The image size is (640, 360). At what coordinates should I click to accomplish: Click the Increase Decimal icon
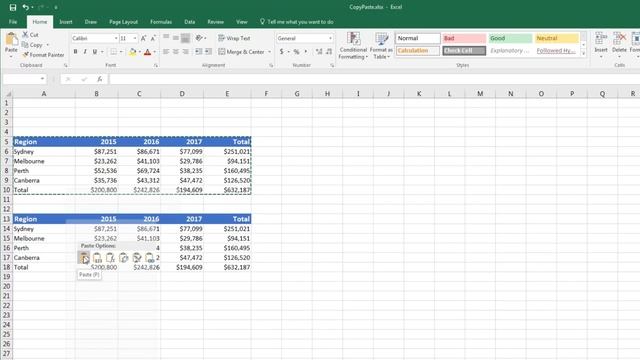319,52
